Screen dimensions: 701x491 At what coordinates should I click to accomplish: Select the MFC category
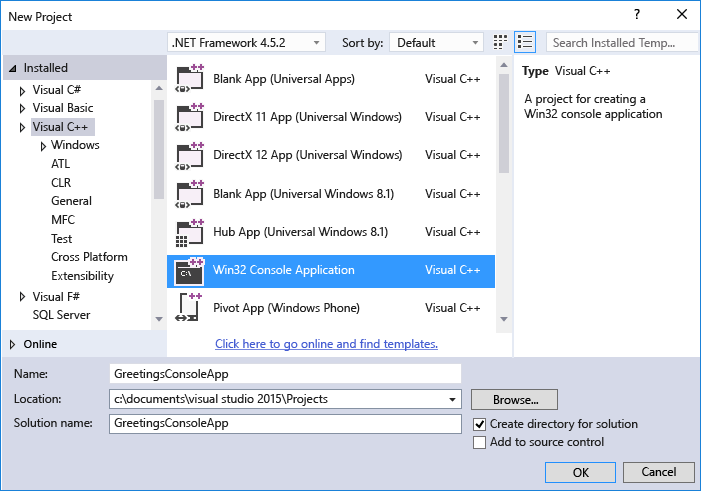click(x=63, y=220)
